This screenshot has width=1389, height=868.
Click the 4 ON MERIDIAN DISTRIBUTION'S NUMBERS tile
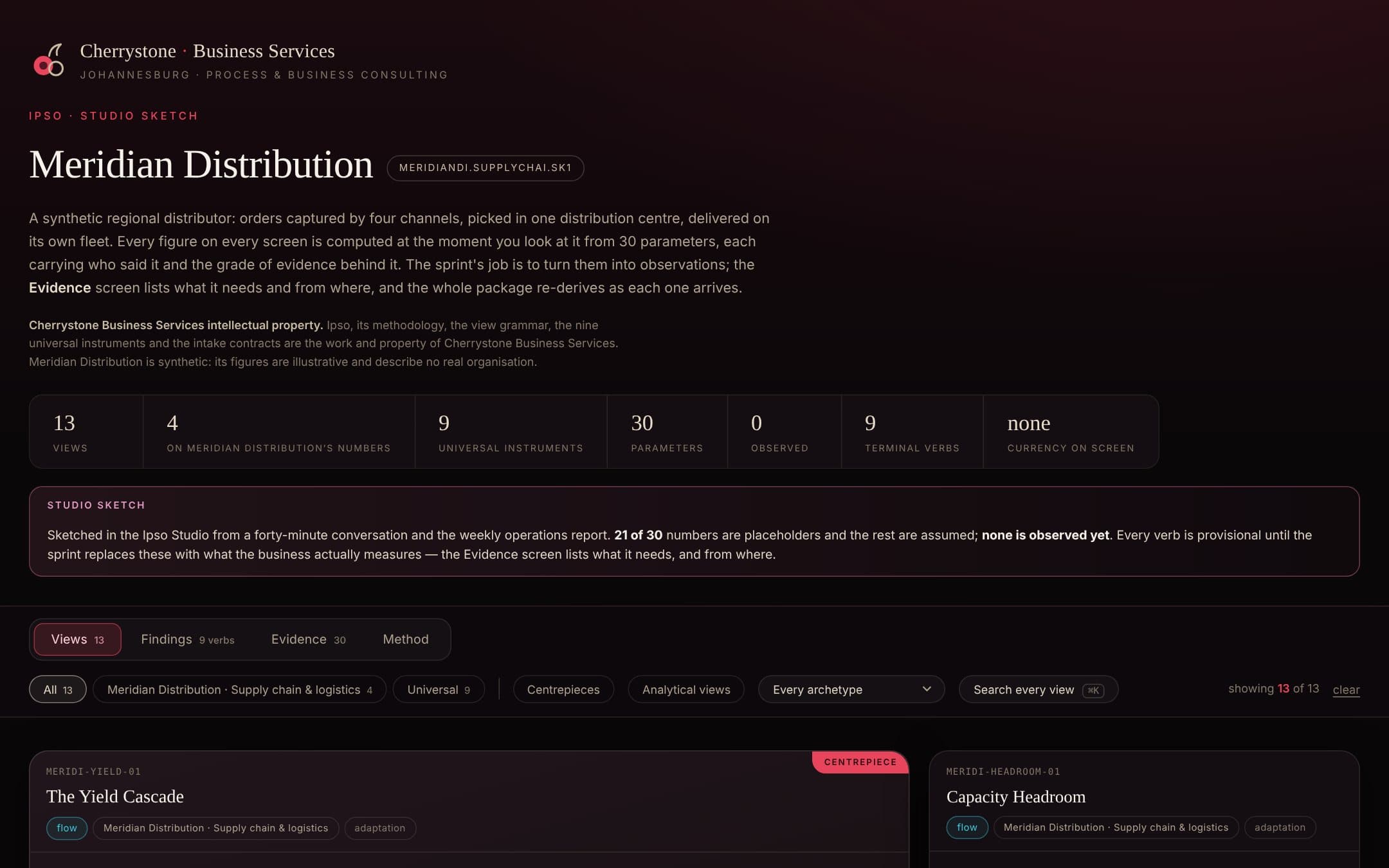[279, 431]
